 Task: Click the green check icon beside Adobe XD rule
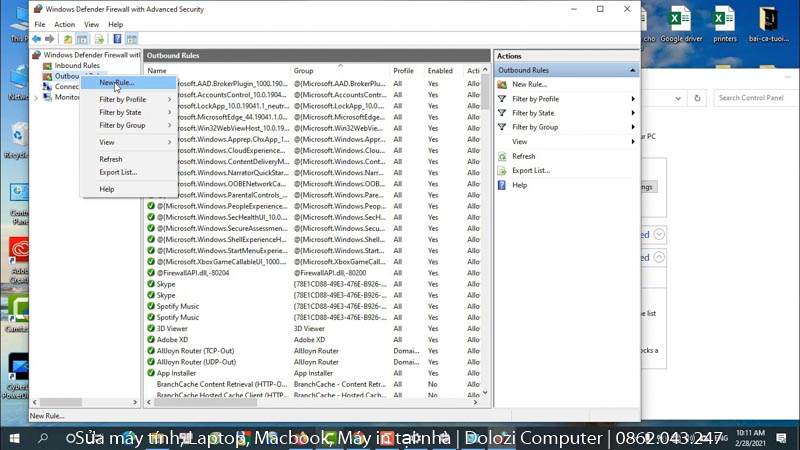point(151,339)
